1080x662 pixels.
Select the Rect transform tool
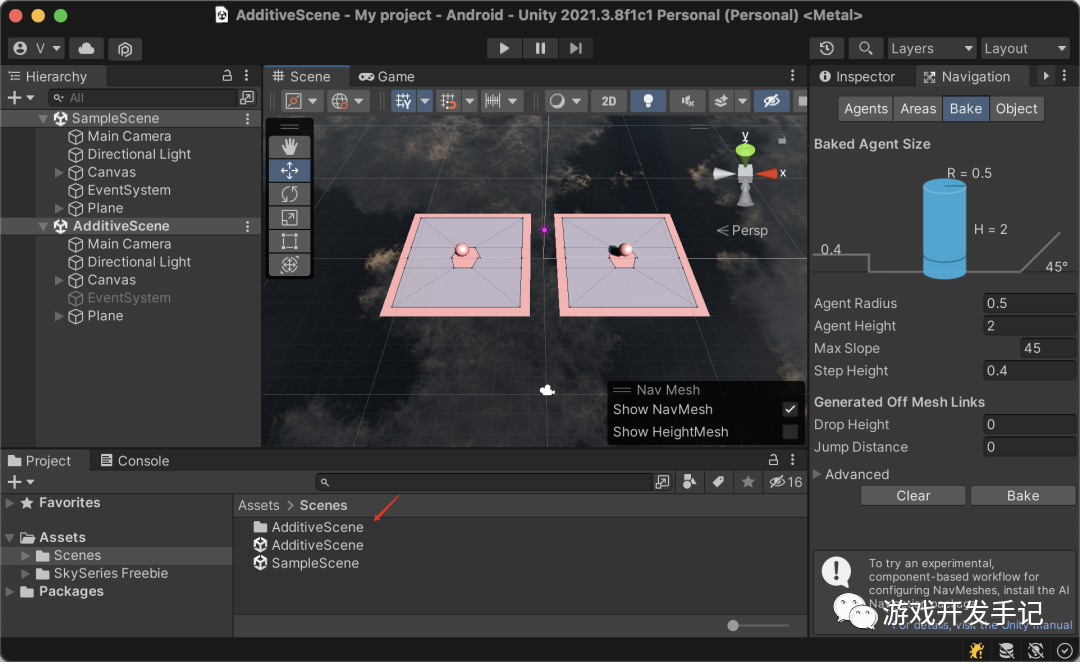coord(289,241)
